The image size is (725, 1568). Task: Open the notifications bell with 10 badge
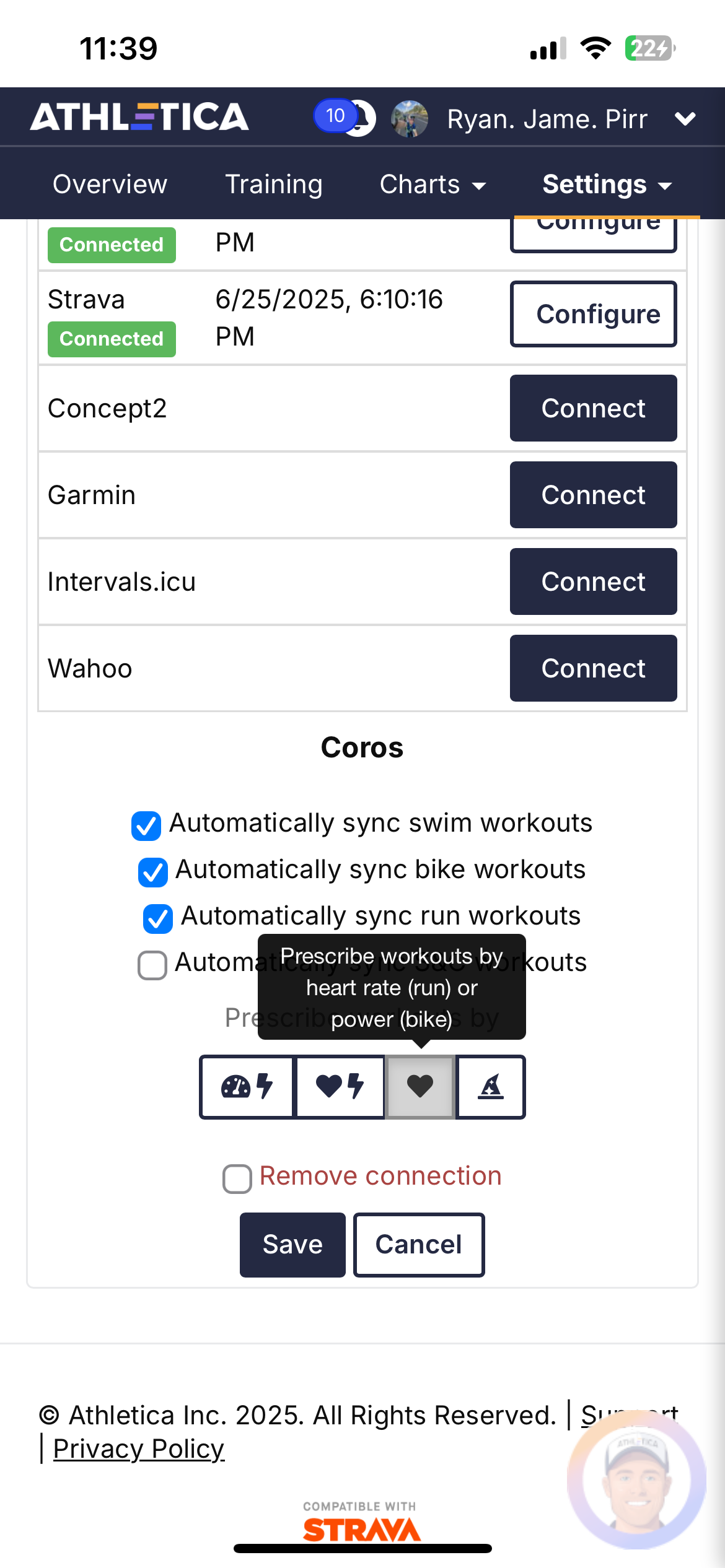346,117
